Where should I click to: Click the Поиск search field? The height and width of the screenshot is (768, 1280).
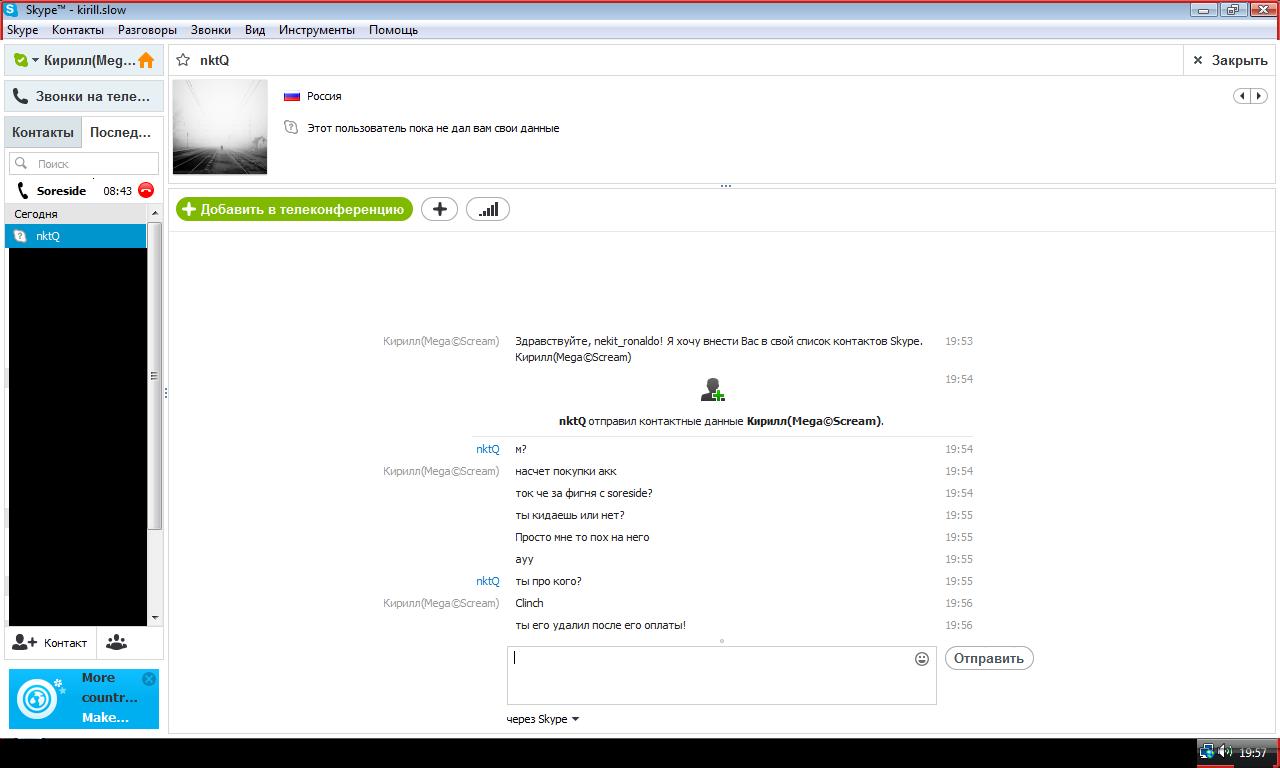(84, 163)
